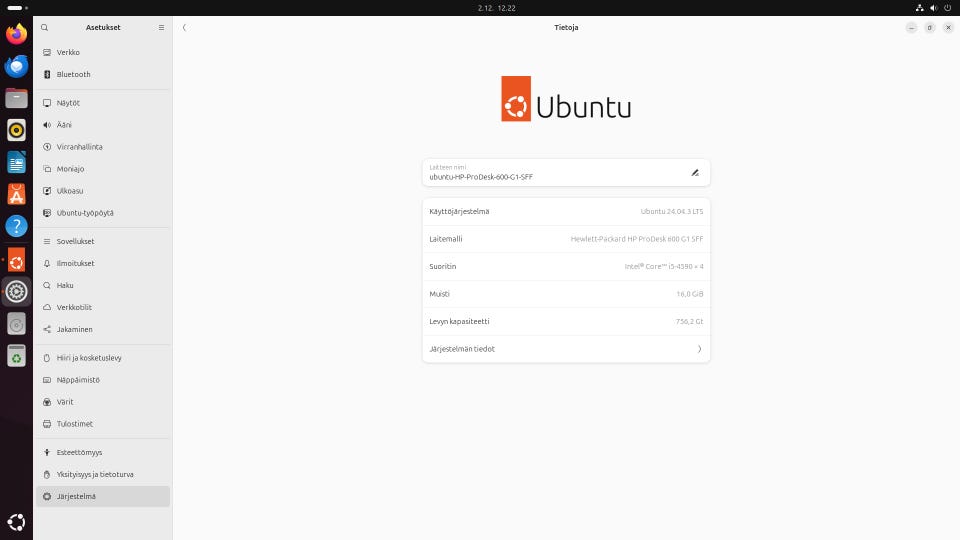Select Ilmoitukset in the sidebar
960x540 pixels.
pyautogui.click(x=103, y=263)
